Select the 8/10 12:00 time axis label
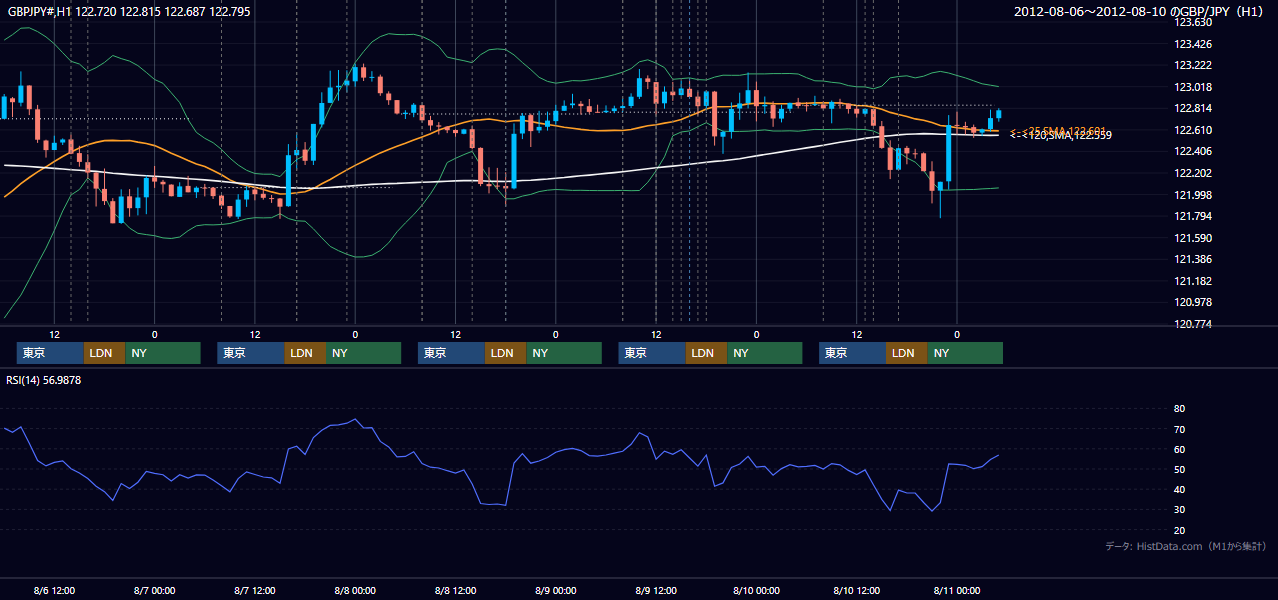 pos(856,591)
